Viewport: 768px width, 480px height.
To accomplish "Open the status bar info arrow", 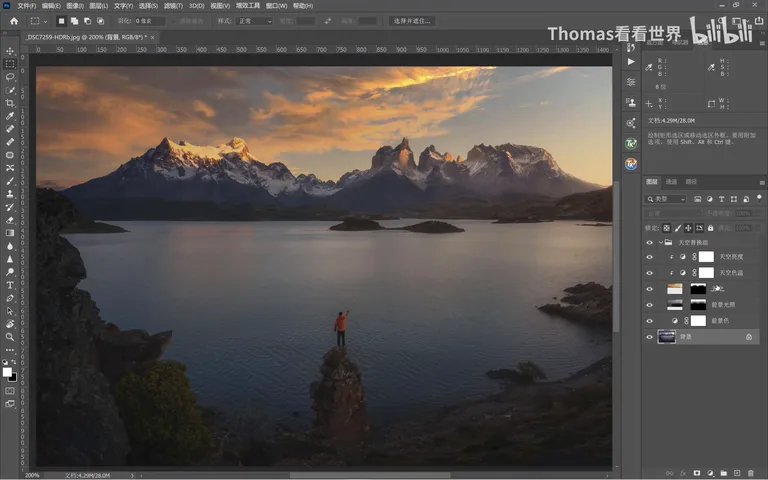I will (132, 475).
